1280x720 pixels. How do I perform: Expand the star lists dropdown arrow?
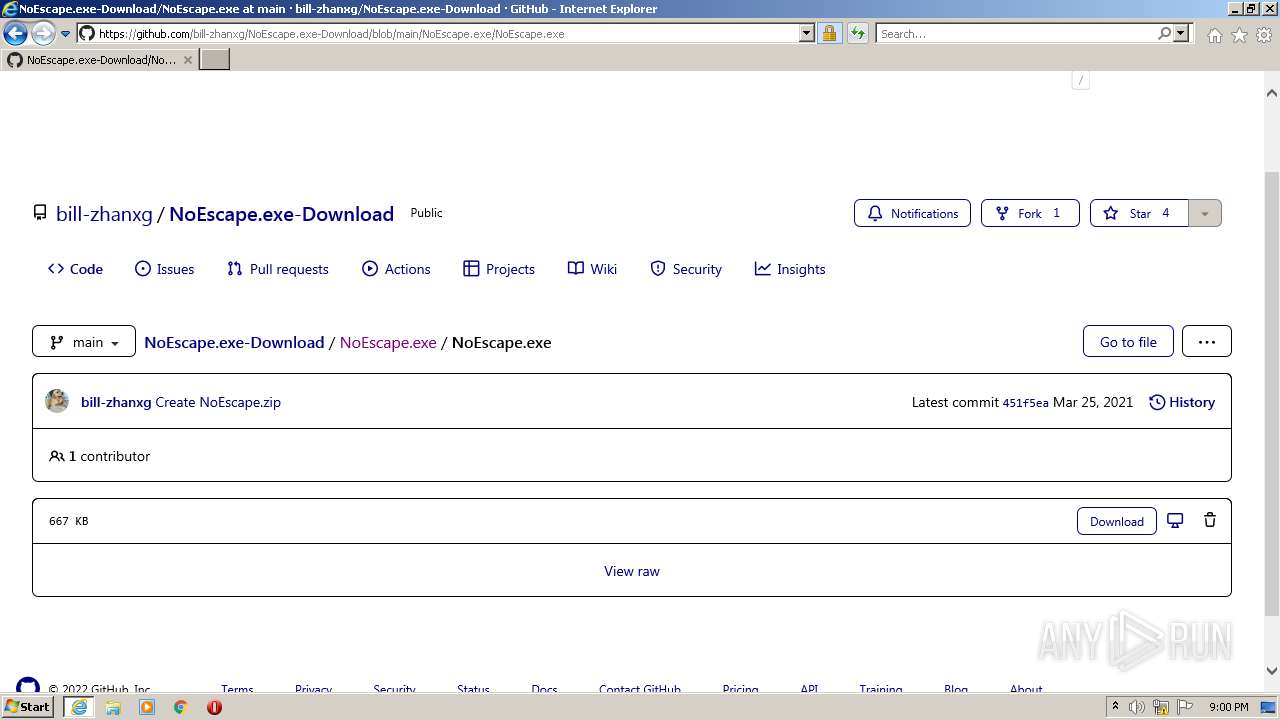[1205, 213]
